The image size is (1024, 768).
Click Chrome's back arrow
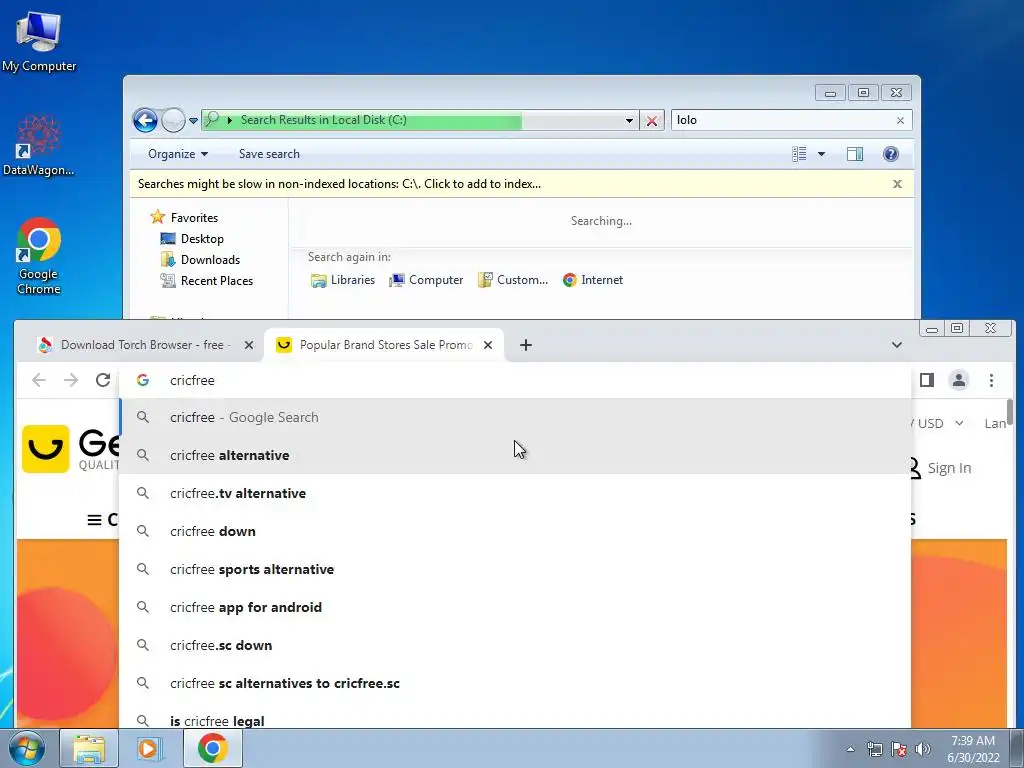[x=39, y=380]
